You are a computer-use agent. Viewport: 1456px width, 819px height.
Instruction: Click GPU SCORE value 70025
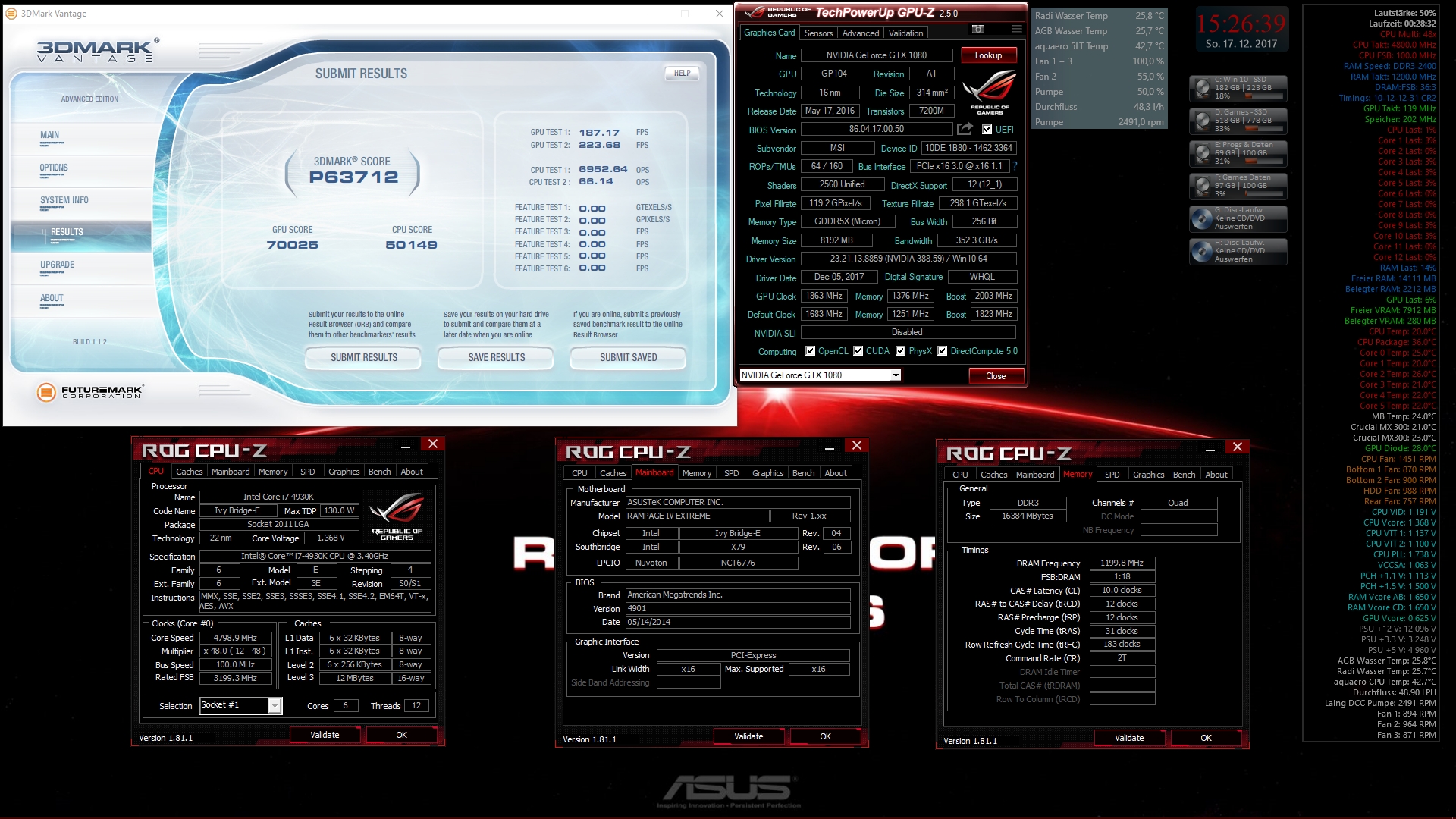point(293,245)
